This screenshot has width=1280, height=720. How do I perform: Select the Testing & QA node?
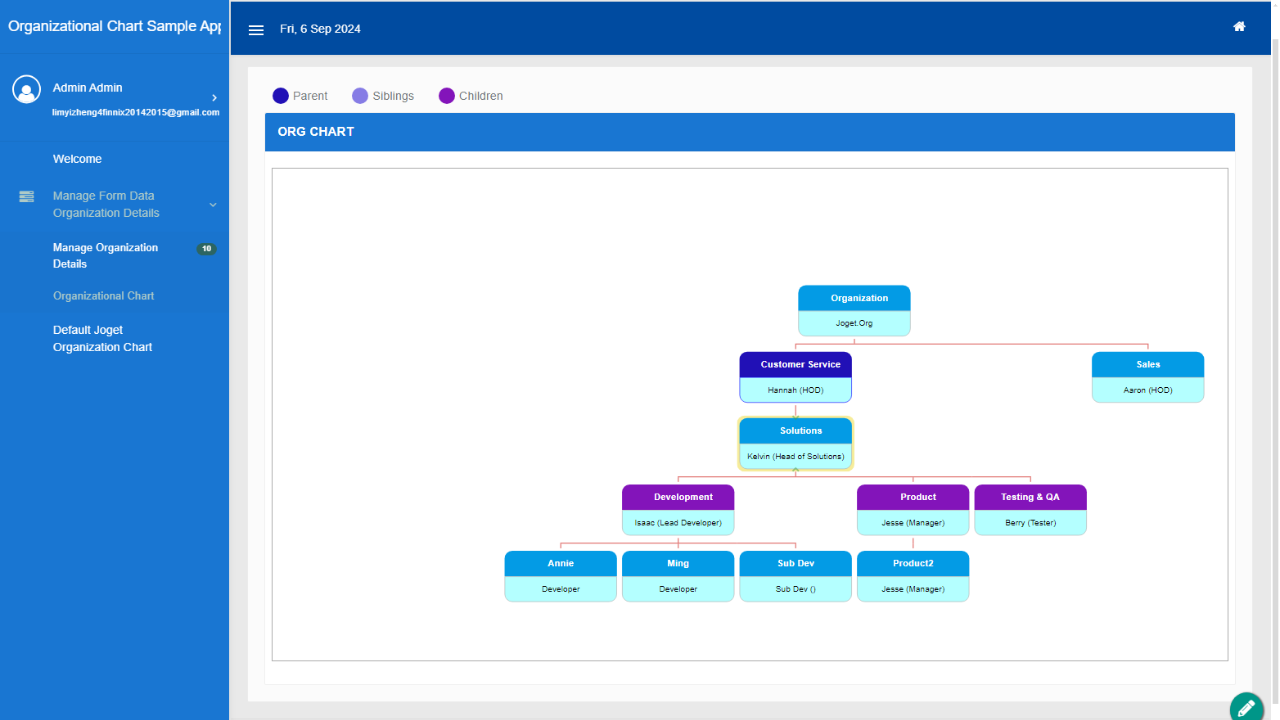[x=1030, y=510]
